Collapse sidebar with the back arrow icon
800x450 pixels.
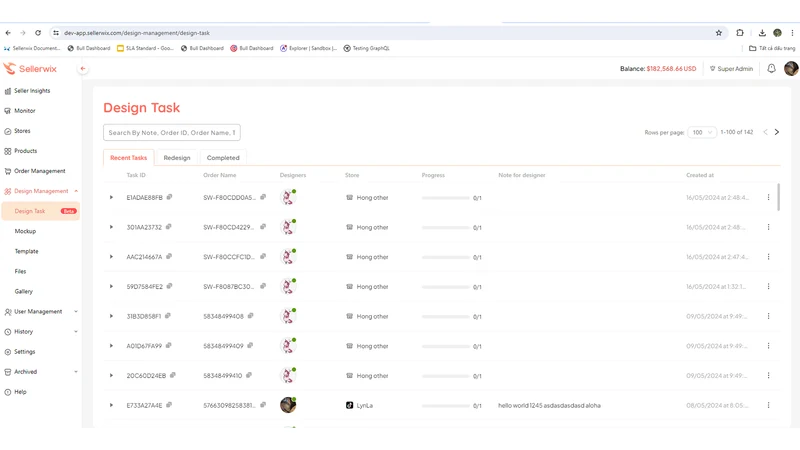[x=83, y=68]
